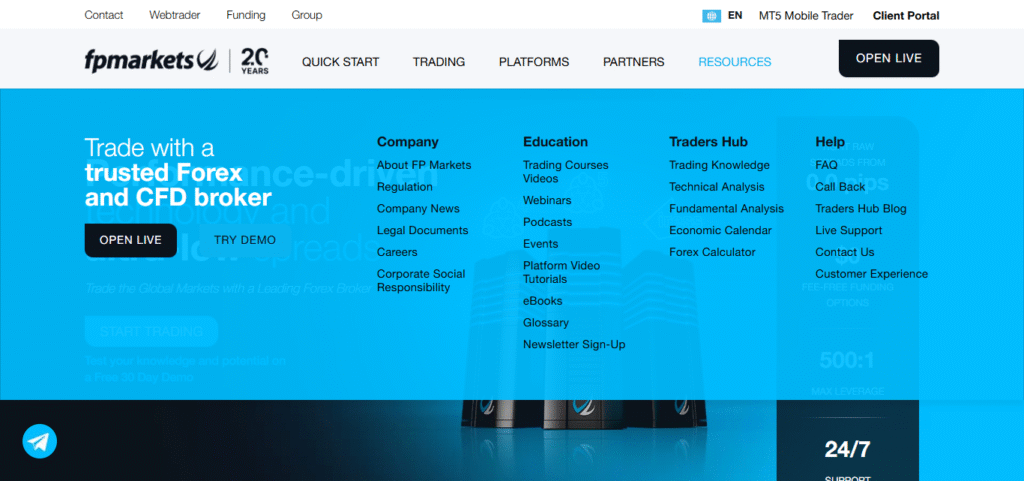Open the Webinars page
This screenshot has height=481, width=1024.
547,200
